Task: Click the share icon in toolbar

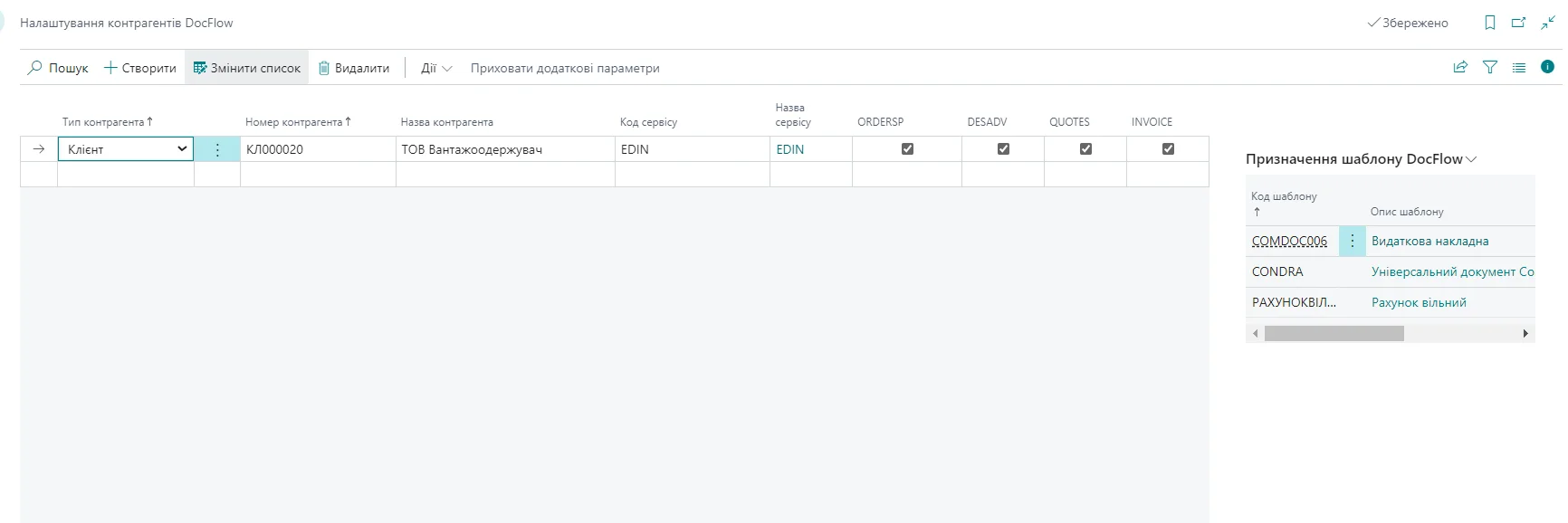Action: [1459, 67]
